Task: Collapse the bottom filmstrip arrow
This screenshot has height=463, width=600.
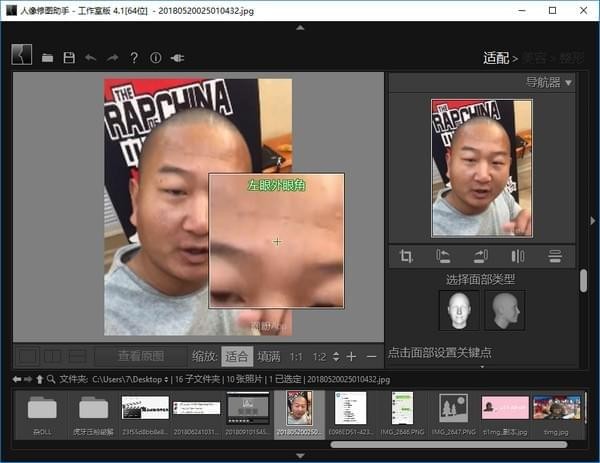Action: (x=300, y=455)
